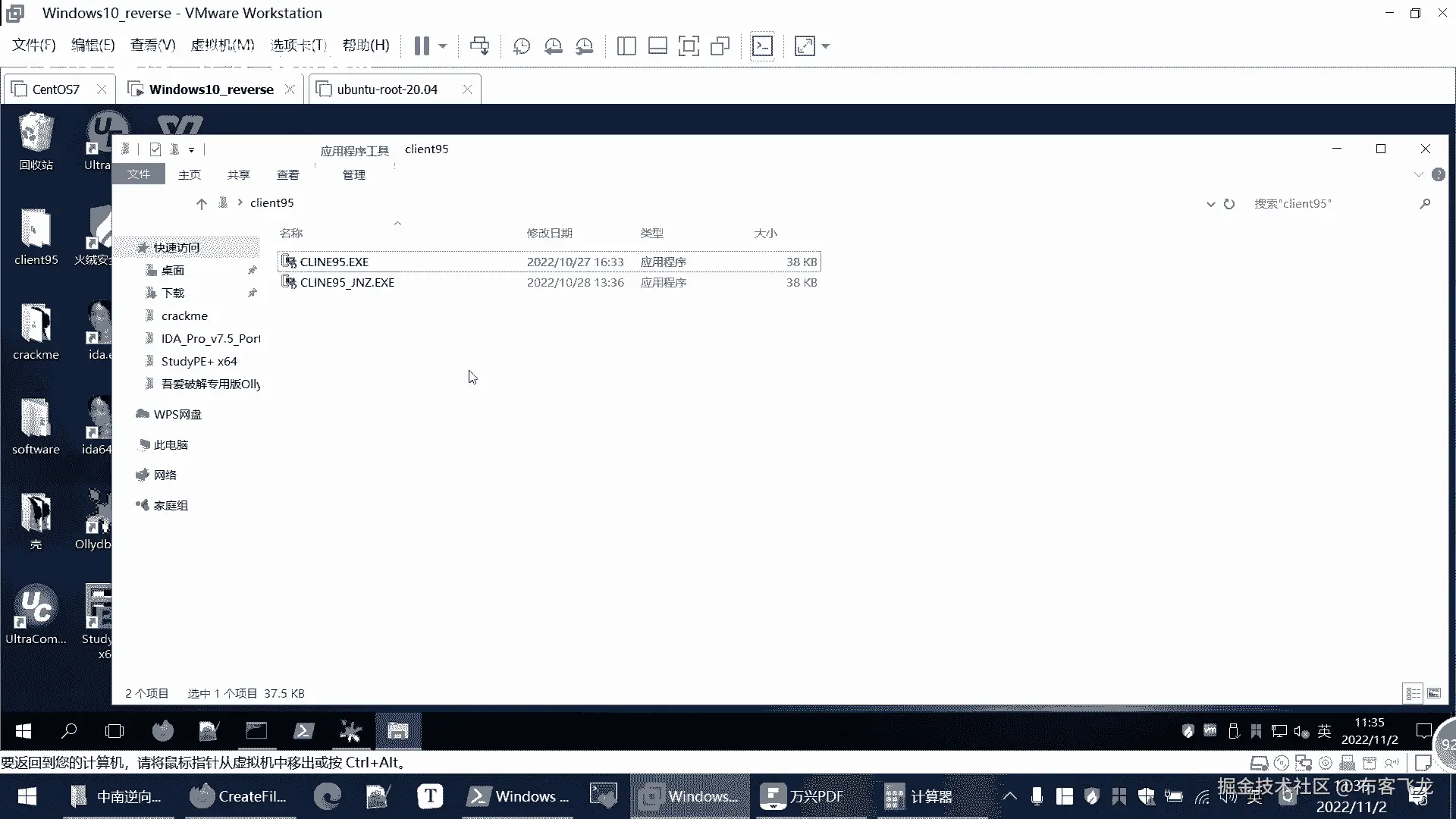Image resolution: width=1456 pixels, height=819 pixels.
Task: Refresh the client95 folder
Action: (x=1229, y=204)
